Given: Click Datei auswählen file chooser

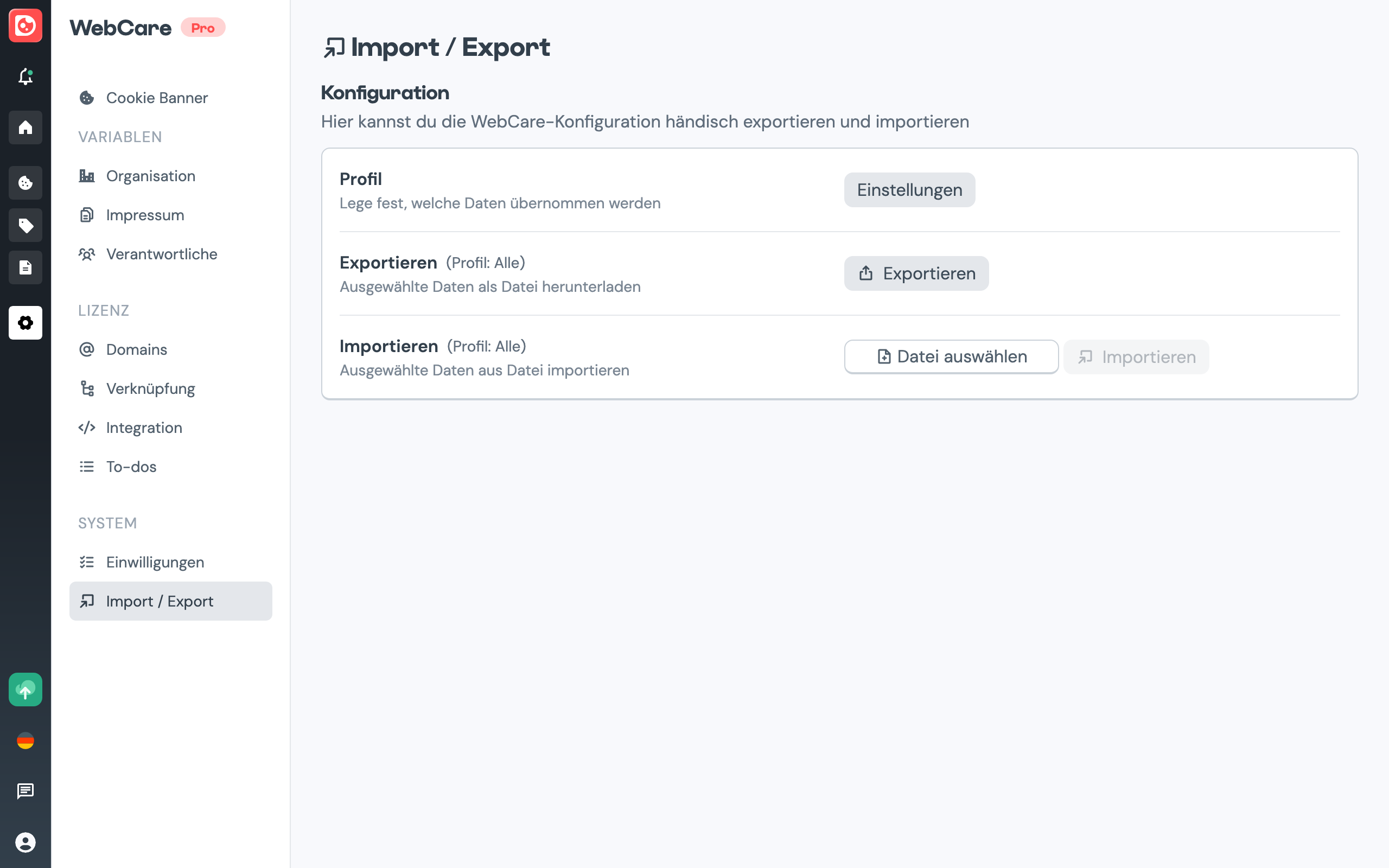Looking at the screenshot, I should point(951,356).
